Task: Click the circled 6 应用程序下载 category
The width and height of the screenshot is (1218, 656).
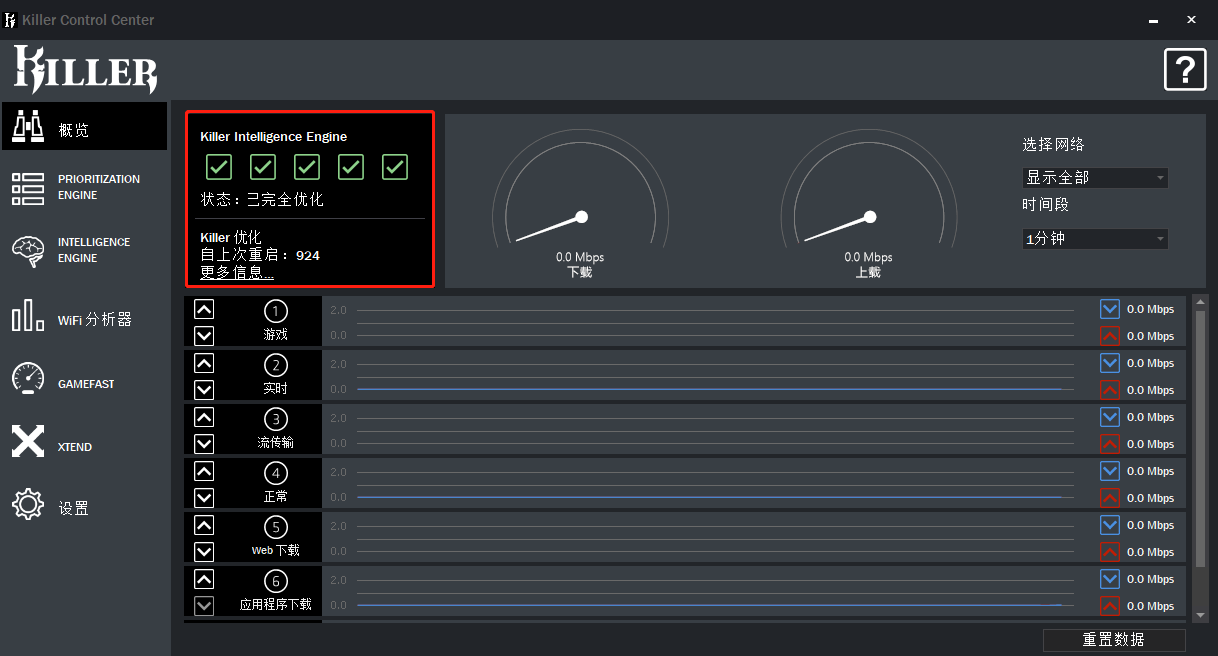Action: [275, 582]
